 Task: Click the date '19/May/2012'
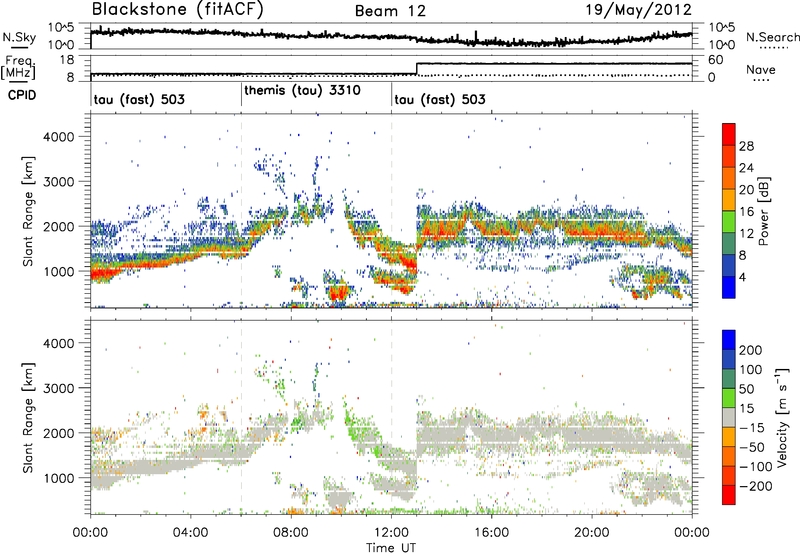[x=639, y=10]
